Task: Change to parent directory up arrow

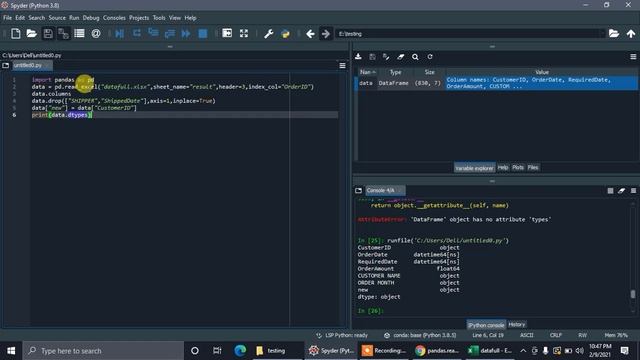Action: [x=631, y=33]
